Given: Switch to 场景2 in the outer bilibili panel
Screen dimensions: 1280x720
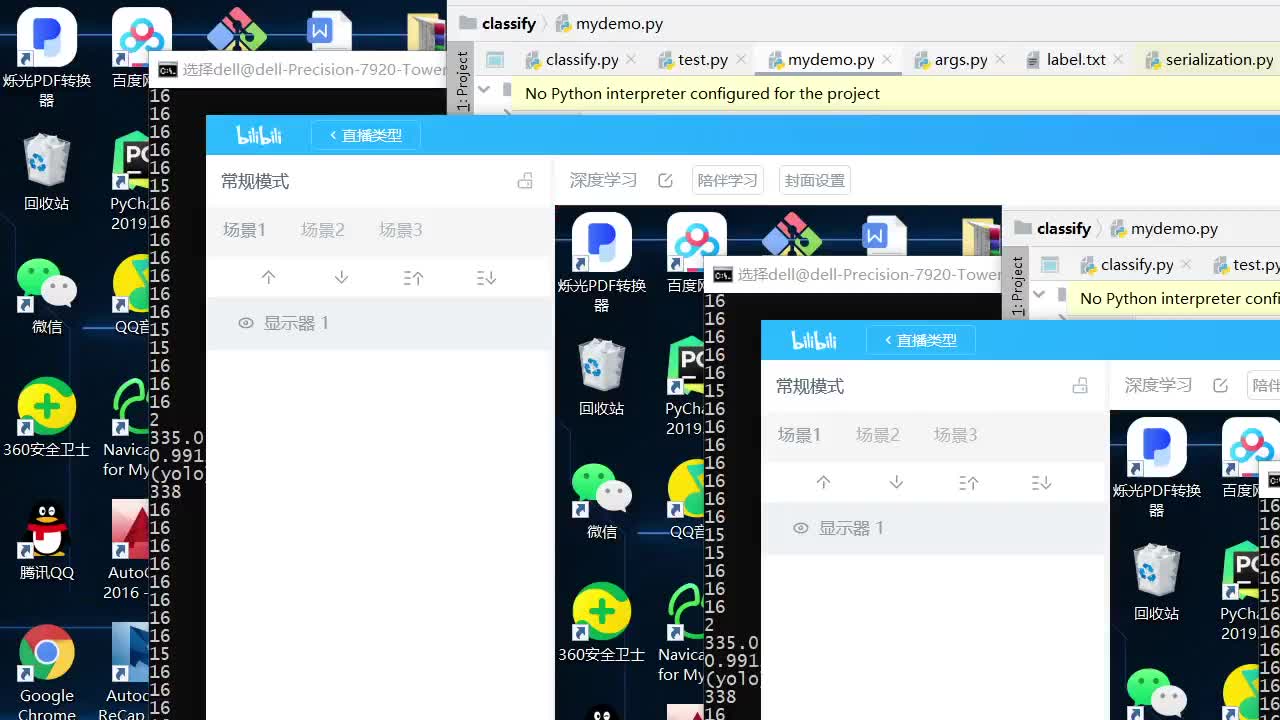Looking at the screenshot, I should coord(322,230).
